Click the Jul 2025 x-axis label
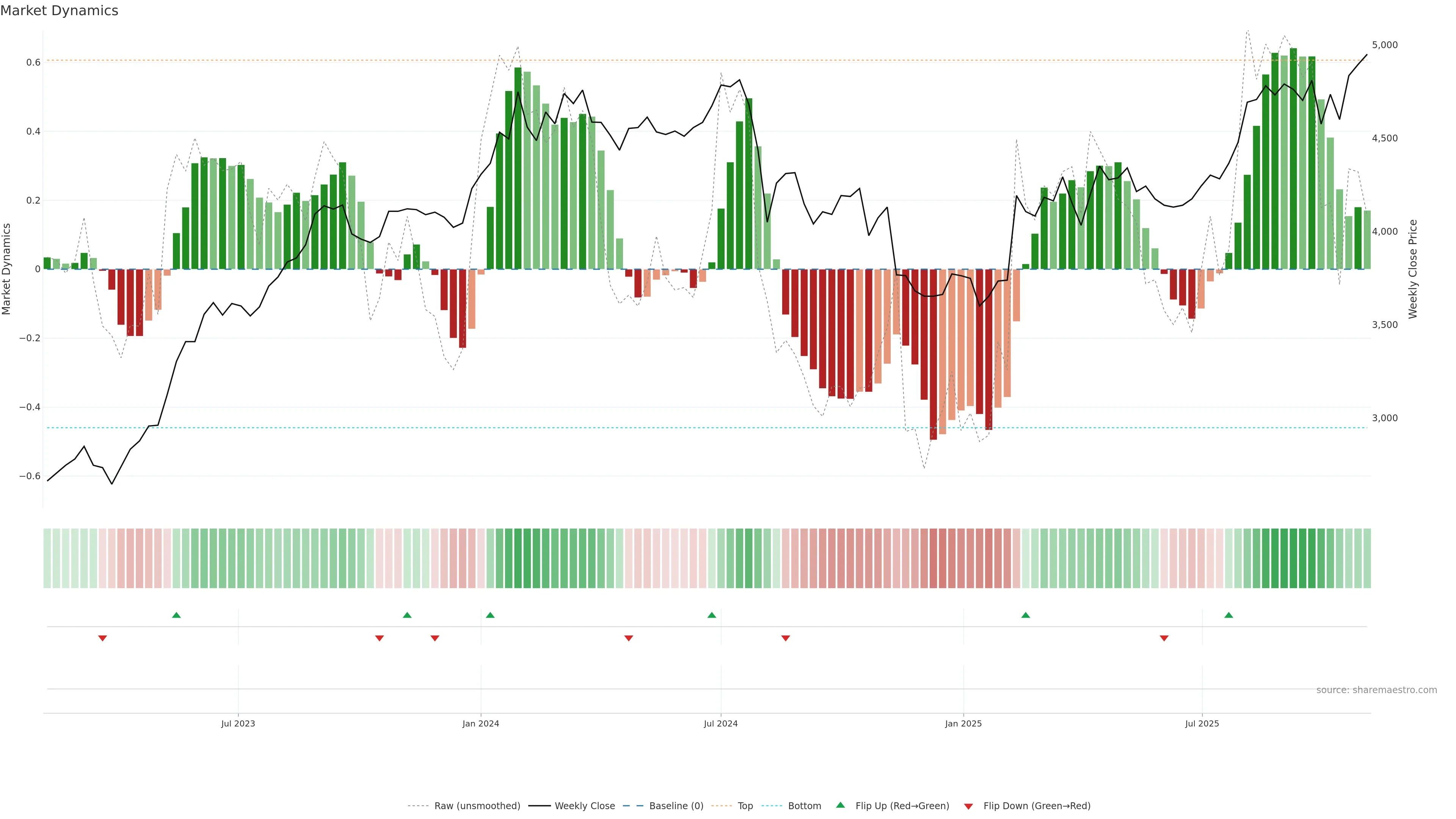 click(1202, 723)
